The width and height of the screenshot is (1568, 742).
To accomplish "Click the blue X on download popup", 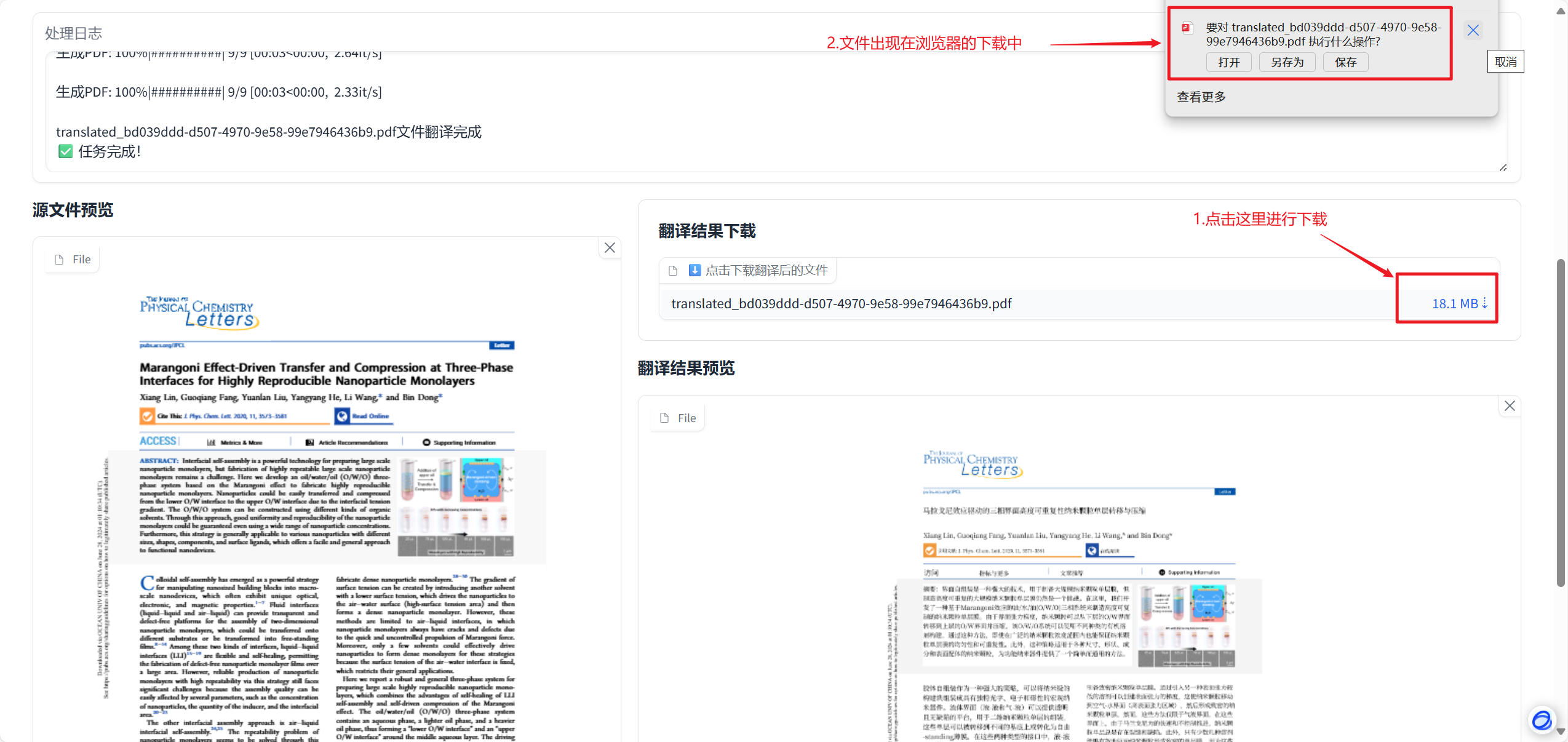I will coord(1473,30).
